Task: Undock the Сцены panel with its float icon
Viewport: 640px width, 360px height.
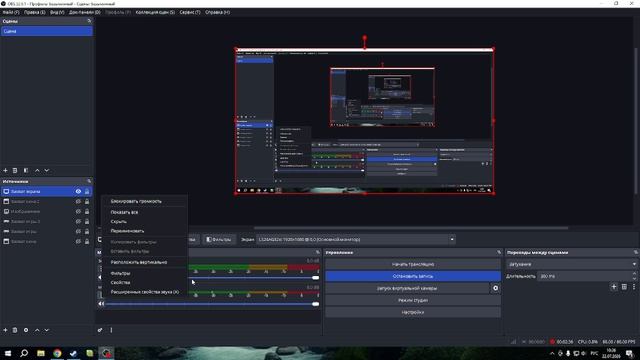Action: click(x=89, y=21)
